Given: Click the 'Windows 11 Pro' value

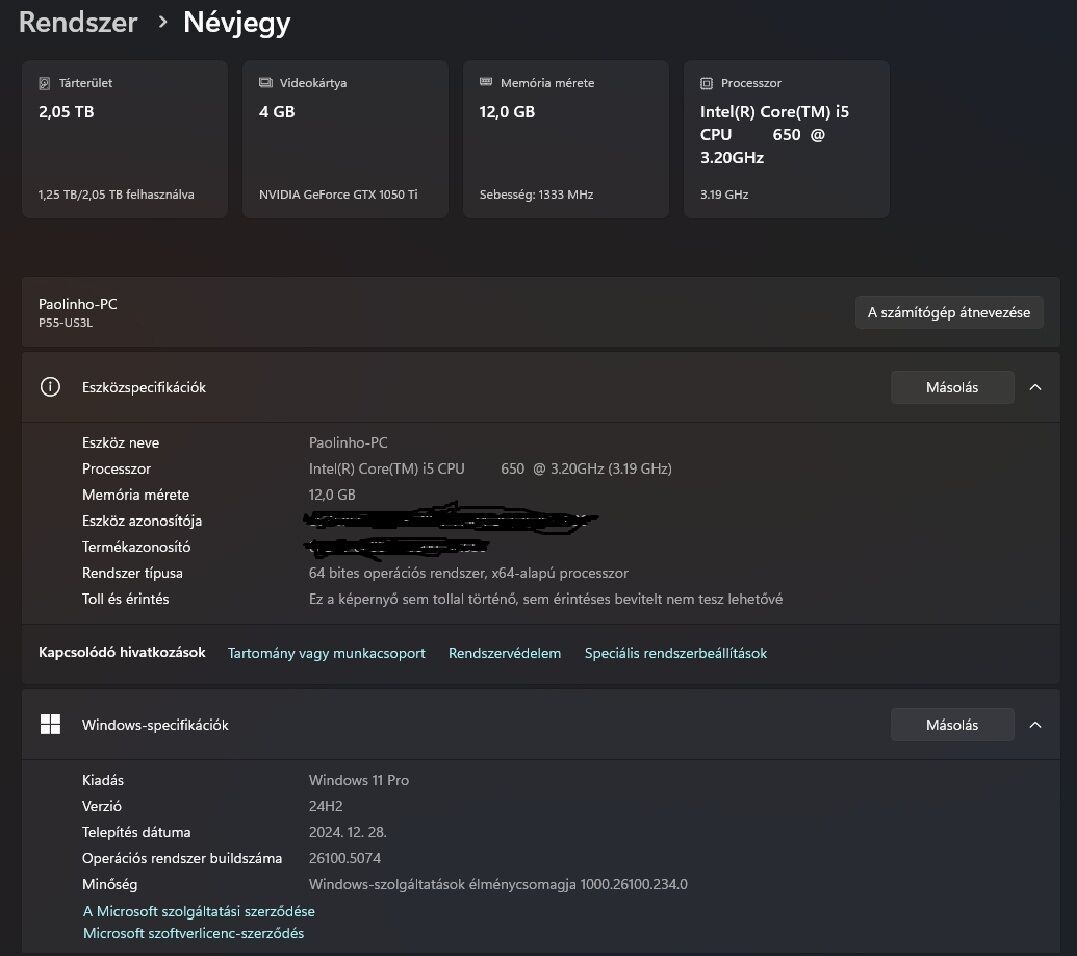Looking at the screenshot, I should point(359,780).
